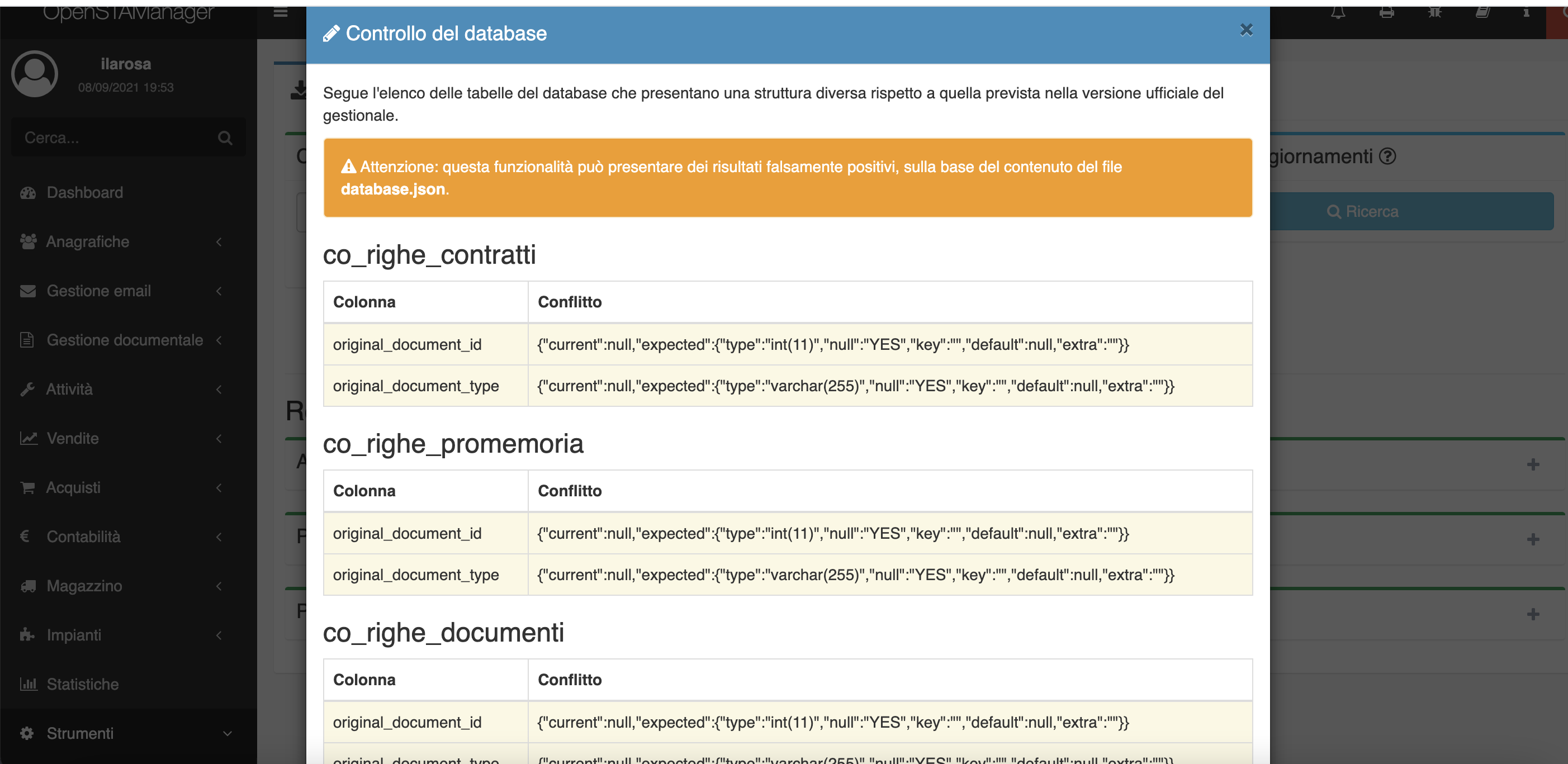This screenshot has width=1568, height=764.
Task: Click the Strumenti gear icon
Action: click(x=27, y=733)
